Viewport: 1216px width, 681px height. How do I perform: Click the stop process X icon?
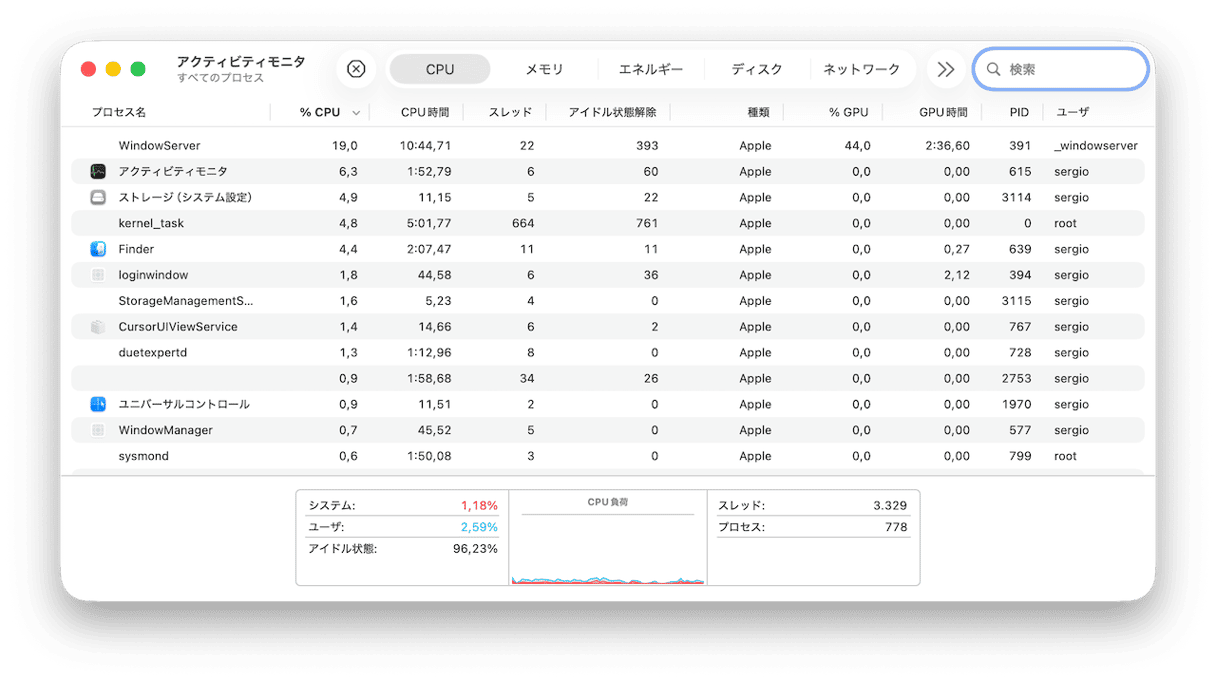pos(356,69)
